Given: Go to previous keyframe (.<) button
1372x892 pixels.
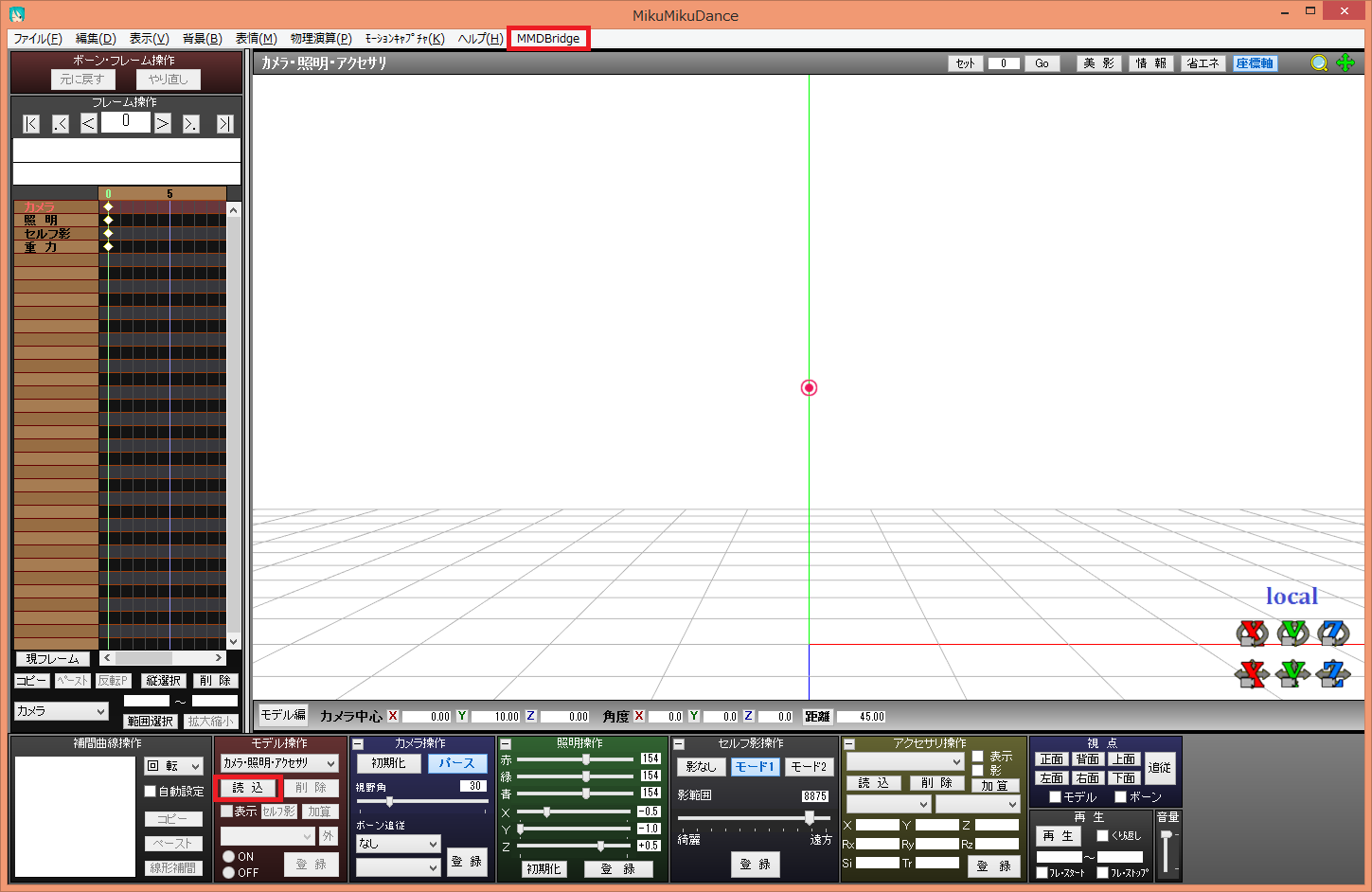Looking at the screenshot, I should [x=61, y=124].
